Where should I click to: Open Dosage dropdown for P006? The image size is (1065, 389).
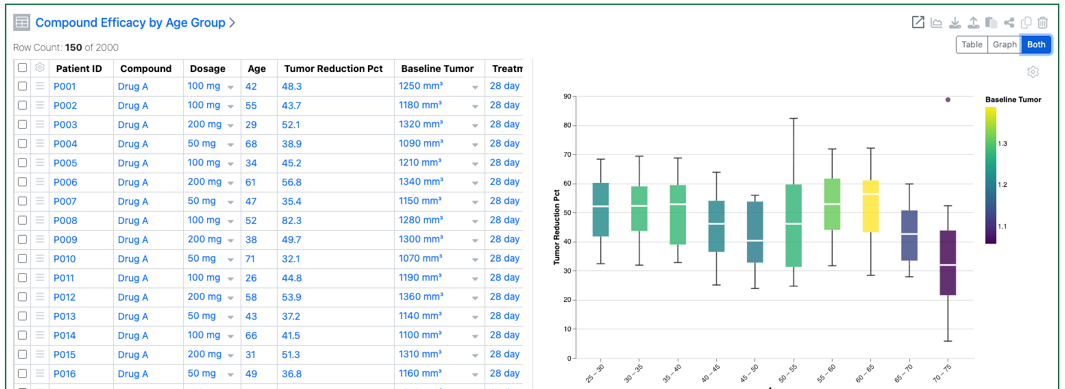pos(230,183)
